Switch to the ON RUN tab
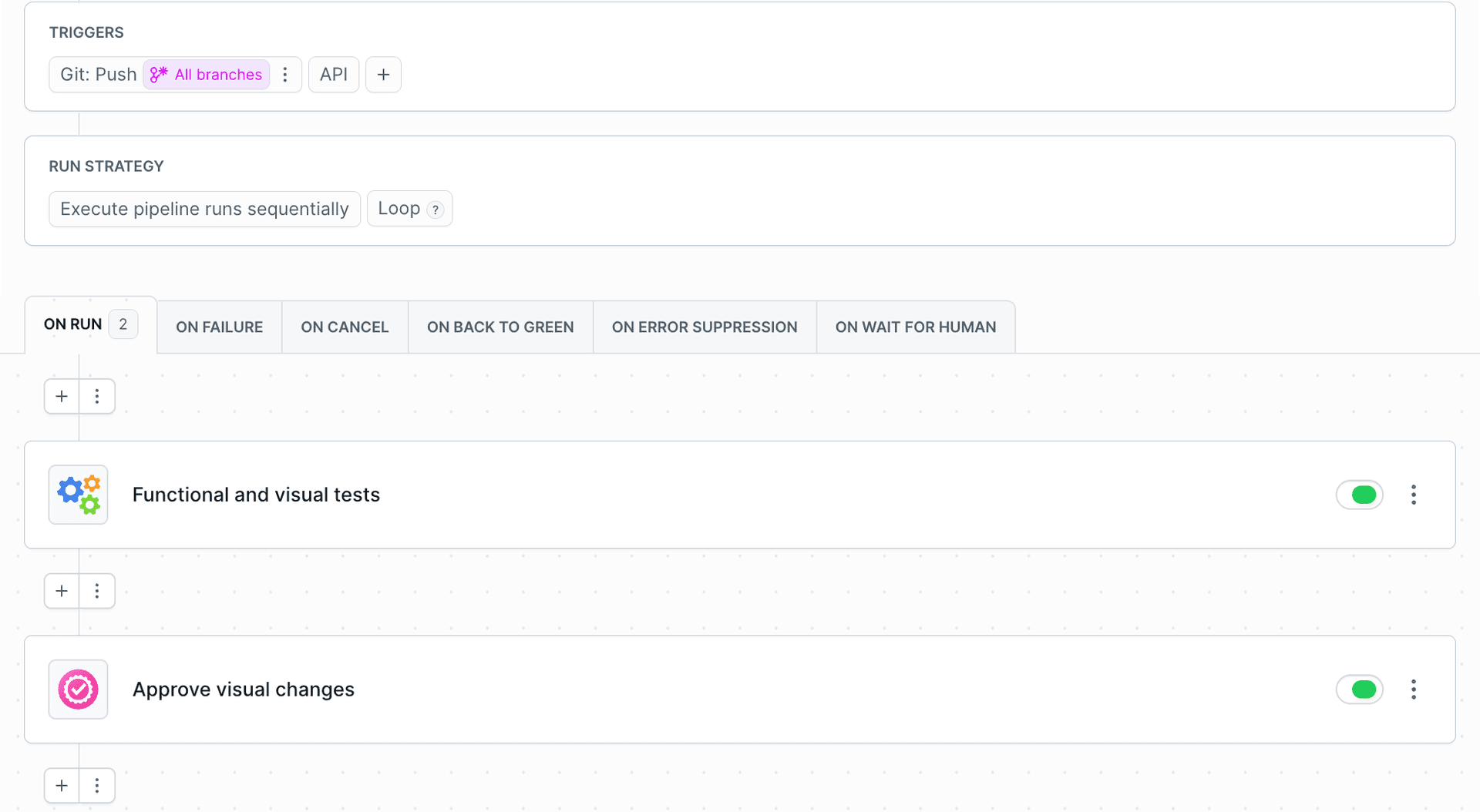Viewport: 1480px width, 812px height. pyautogui.click(x=91, y=324)
